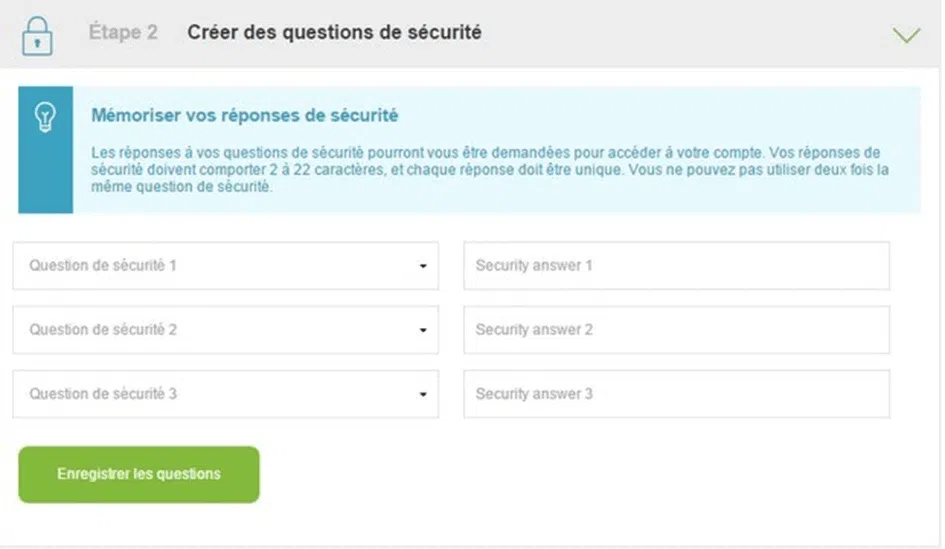Click the Mémoriser vos réponses de sécurité heading
Viewport: 945px width, 549px height.
244,115
